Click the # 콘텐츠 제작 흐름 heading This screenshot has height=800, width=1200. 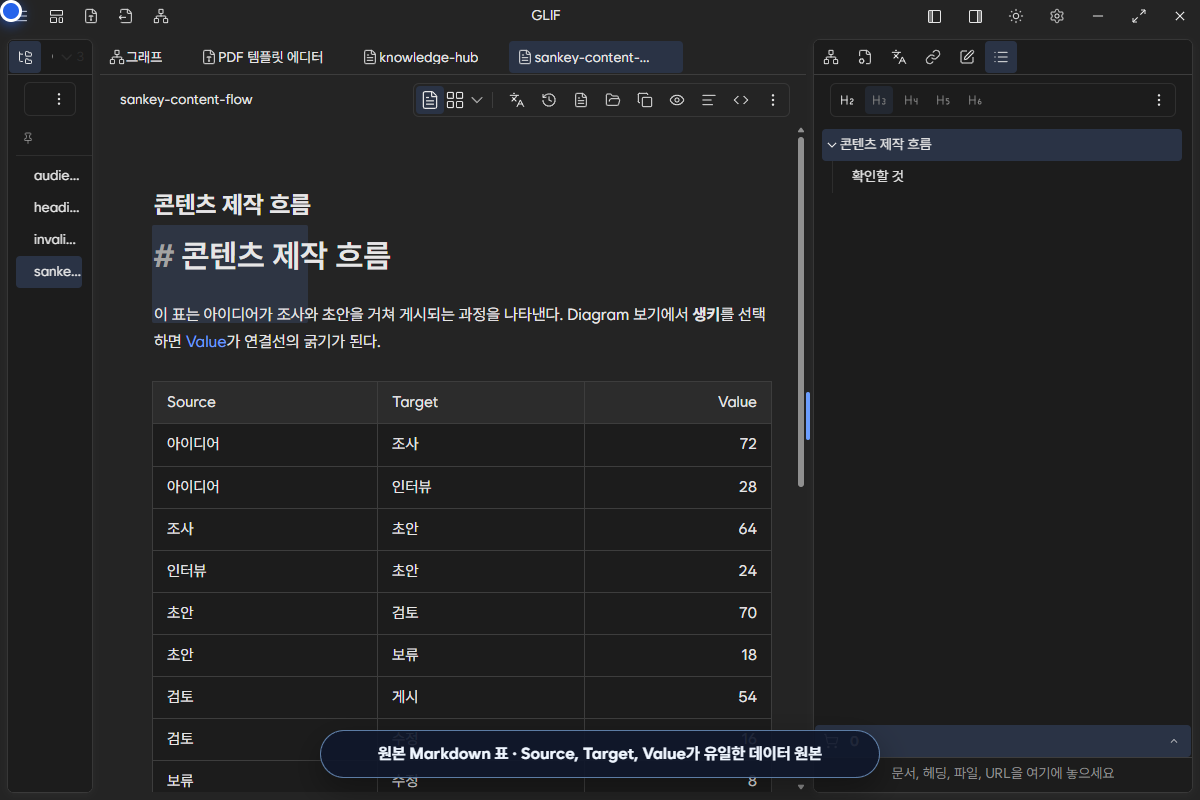click(x=271, y=256)
